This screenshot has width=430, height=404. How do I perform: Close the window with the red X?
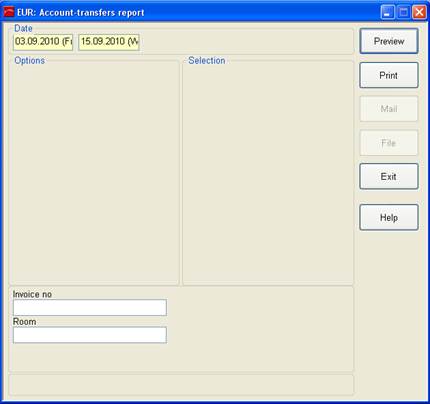click(419, 13)
